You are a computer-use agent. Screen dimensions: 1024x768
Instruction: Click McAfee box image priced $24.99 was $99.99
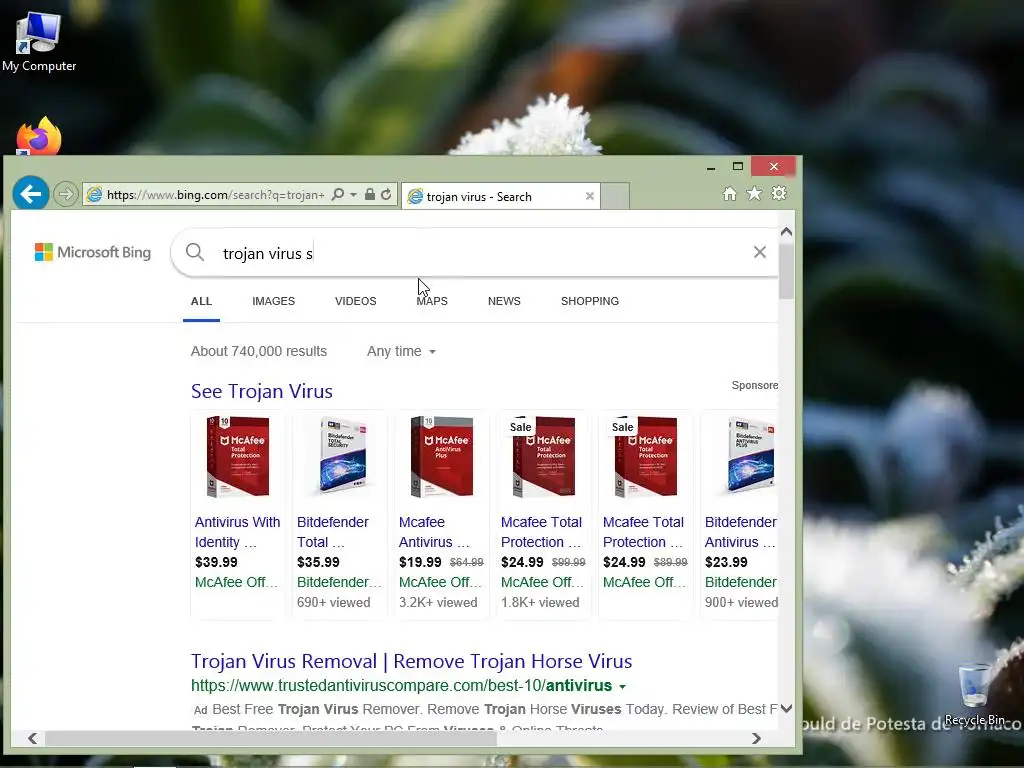[544, 456]
